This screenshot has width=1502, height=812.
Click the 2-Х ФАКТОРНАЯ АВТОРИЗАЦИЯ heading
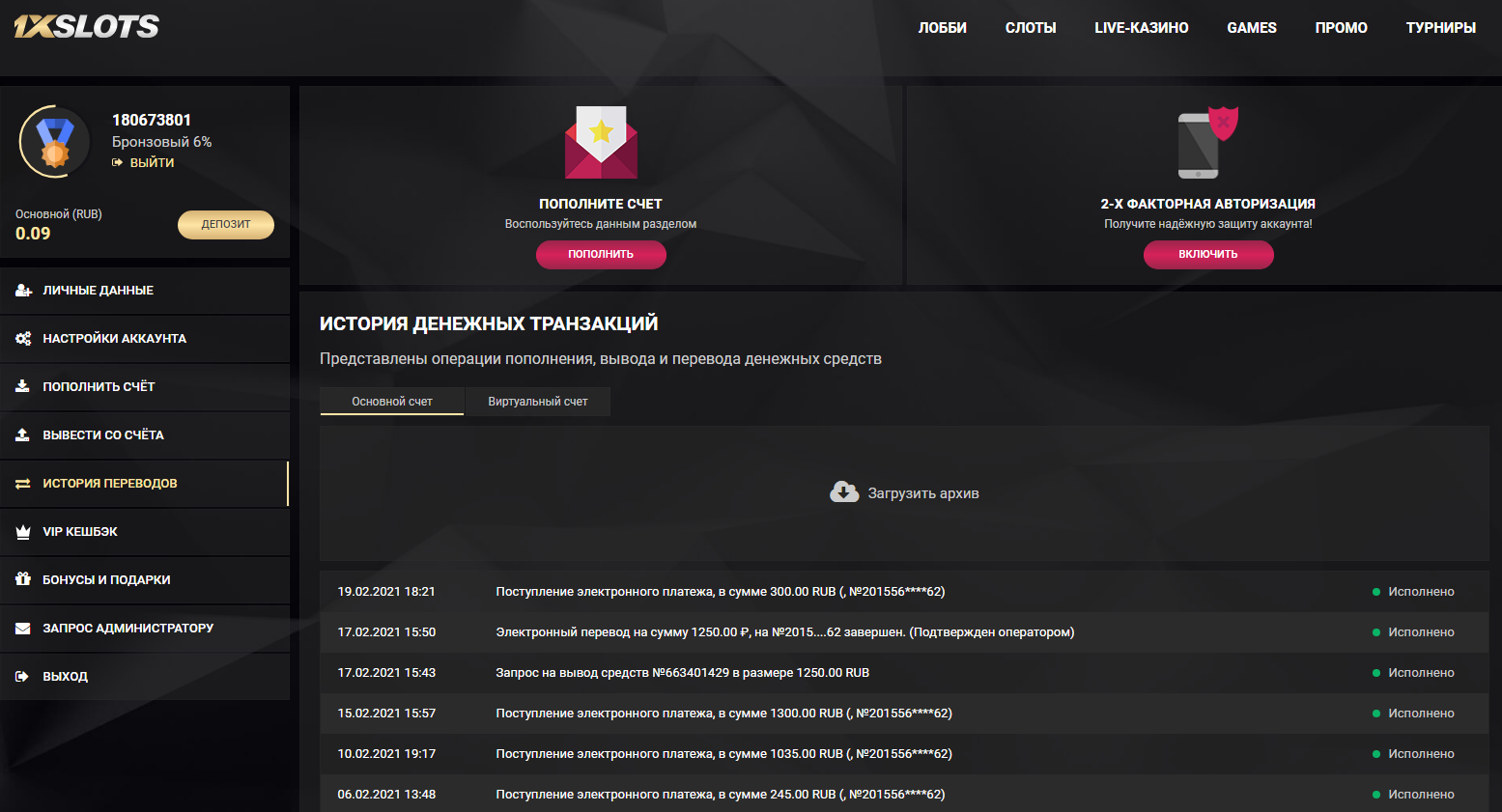tap(1208, 204)
